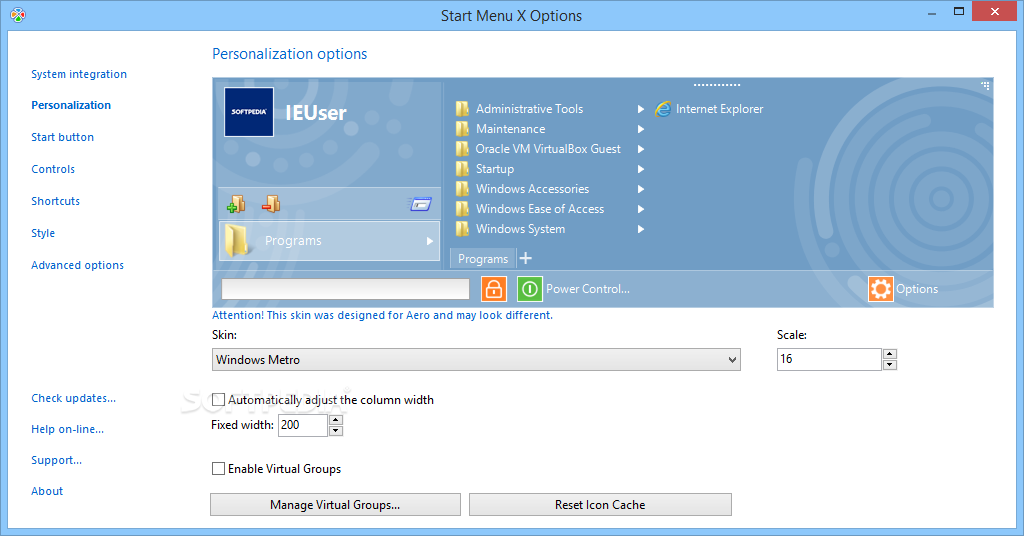This screenshot has width=1024, height=536.
Task: Click the resize grip dots in preview corner
Action: (985, 85)
